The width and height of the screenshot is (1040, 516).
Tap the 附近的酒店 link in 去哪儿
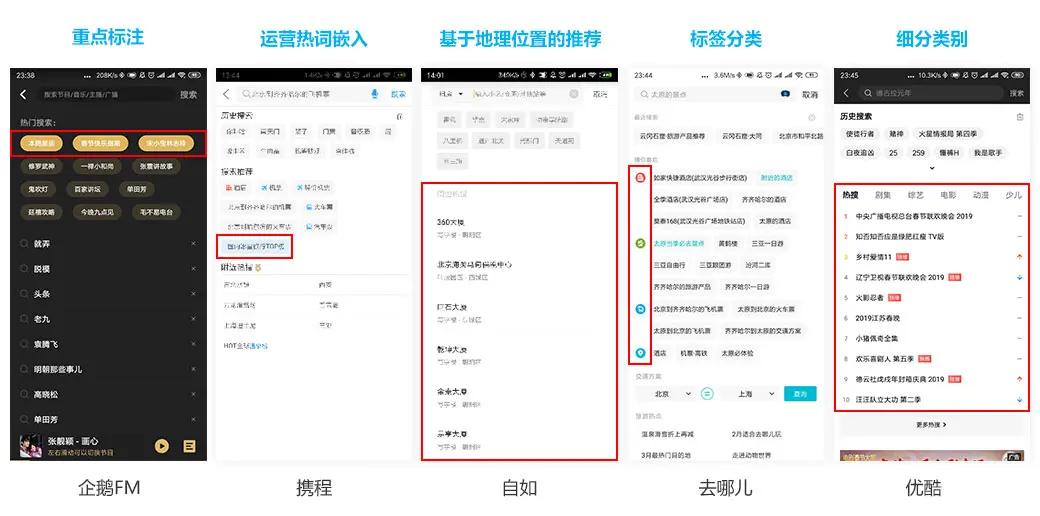(775, 178)
